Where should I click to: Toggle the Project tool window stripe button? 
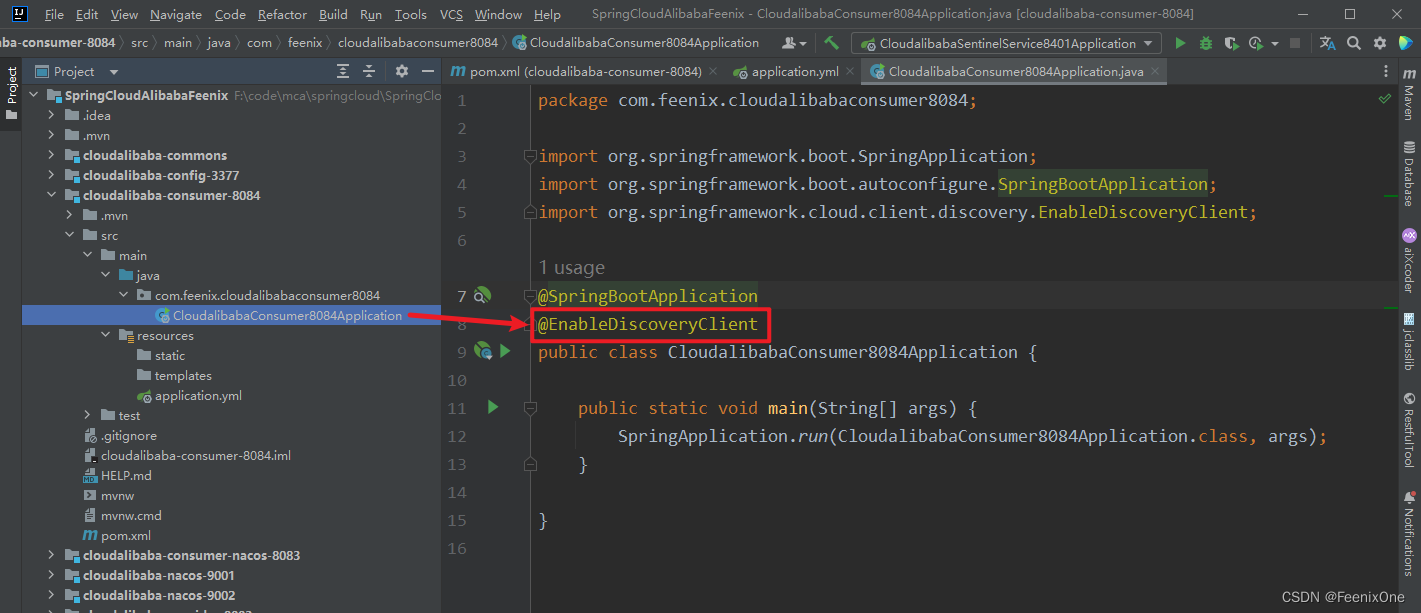[x=11, y=93]
